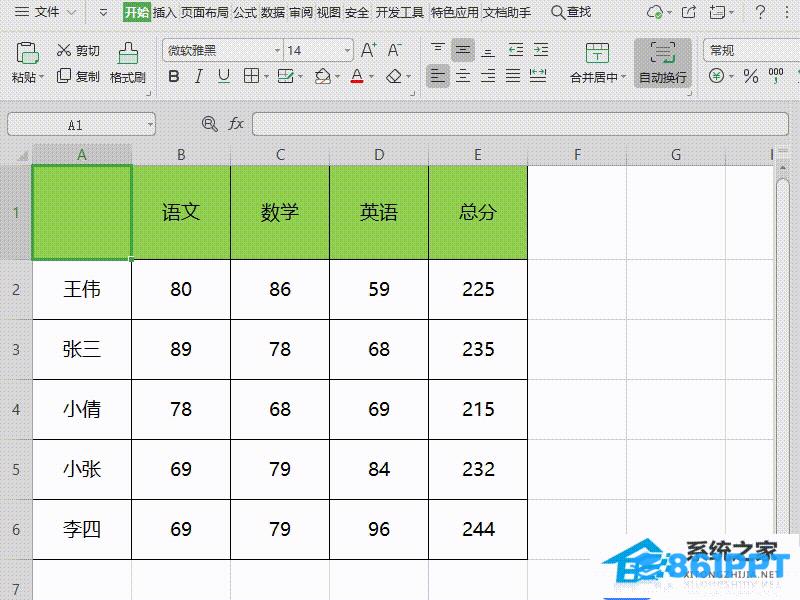The image size is (800, 600).
Task: Decrease indent icon
Action: point(516,50)
